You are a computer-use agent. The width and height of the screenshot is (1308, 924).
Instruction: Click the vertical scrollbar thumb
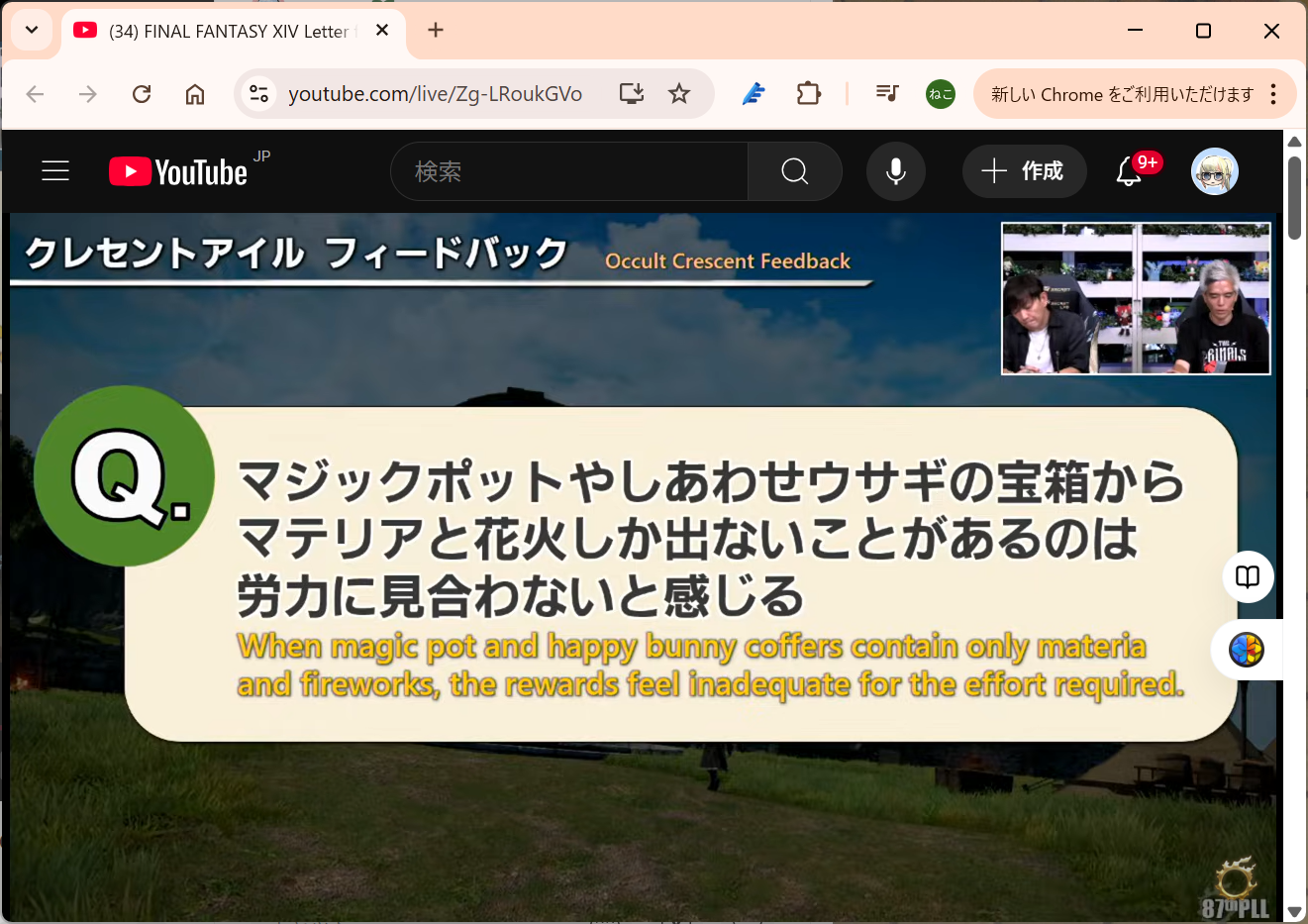pyautogui.click(x=1294, y=197)
